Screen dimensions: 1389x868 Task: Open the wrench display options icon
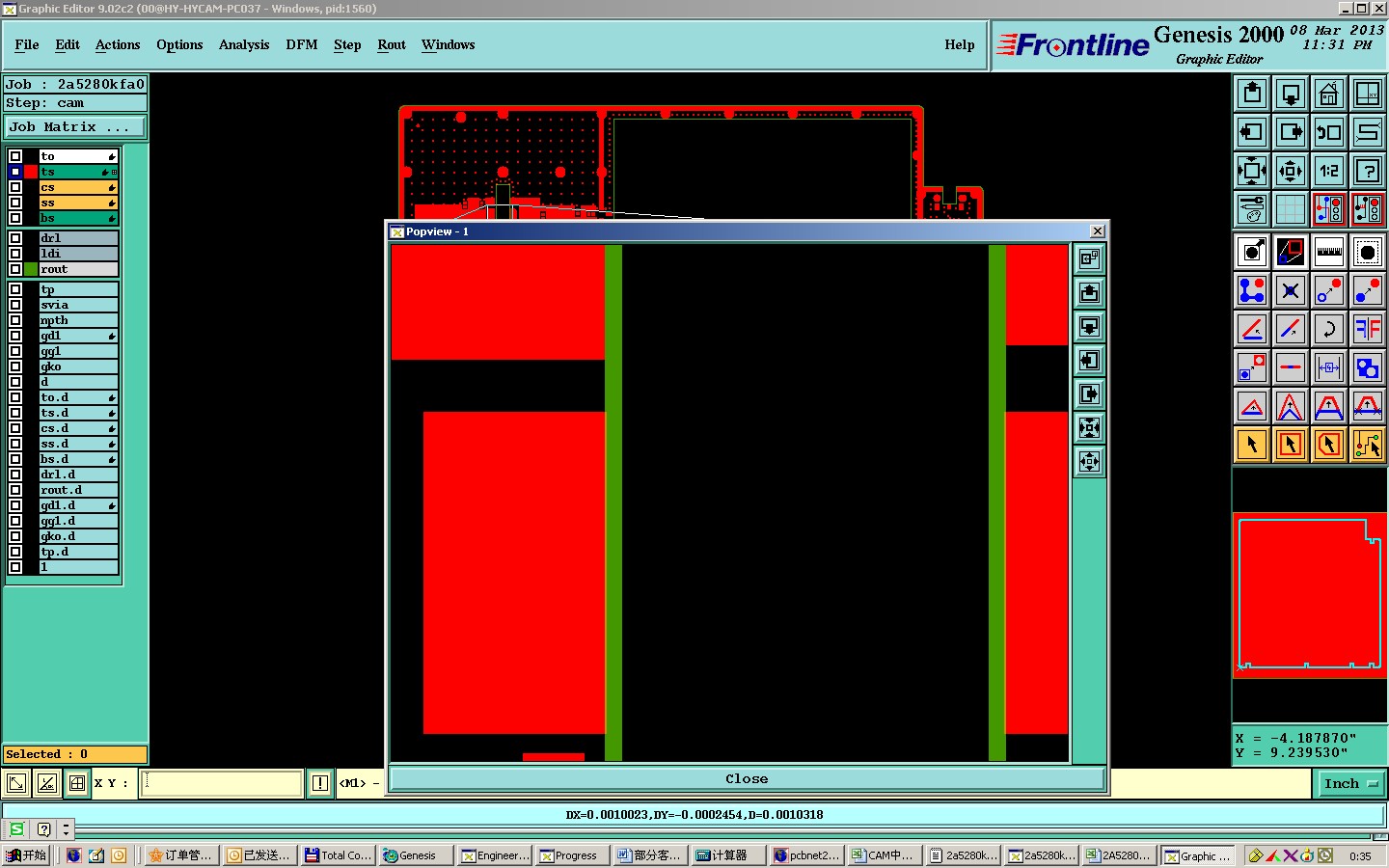point(1252,209)
